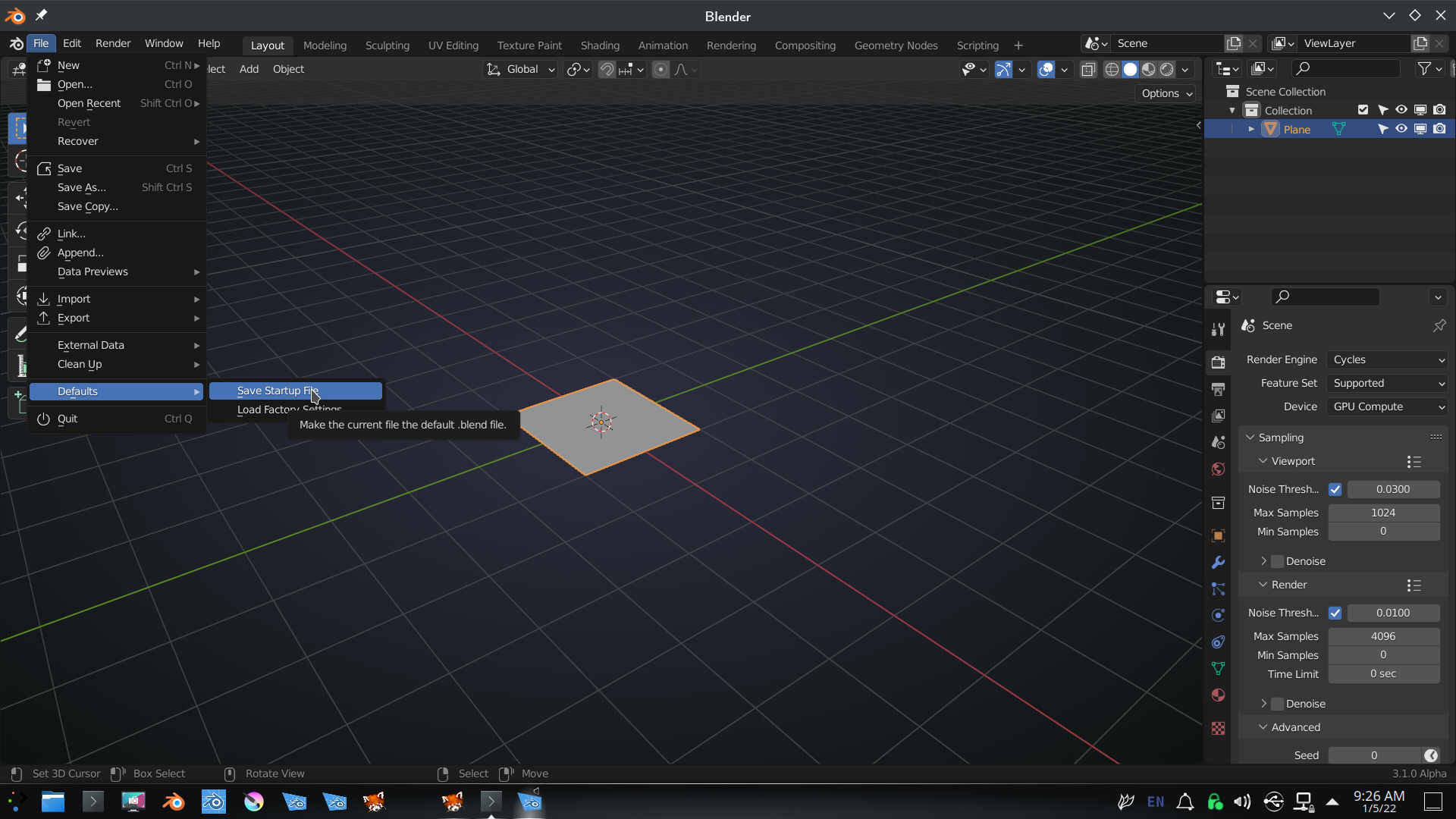Open the Object Data properties tab
Screen dimensions: 1456x819
pos(1218,669)
